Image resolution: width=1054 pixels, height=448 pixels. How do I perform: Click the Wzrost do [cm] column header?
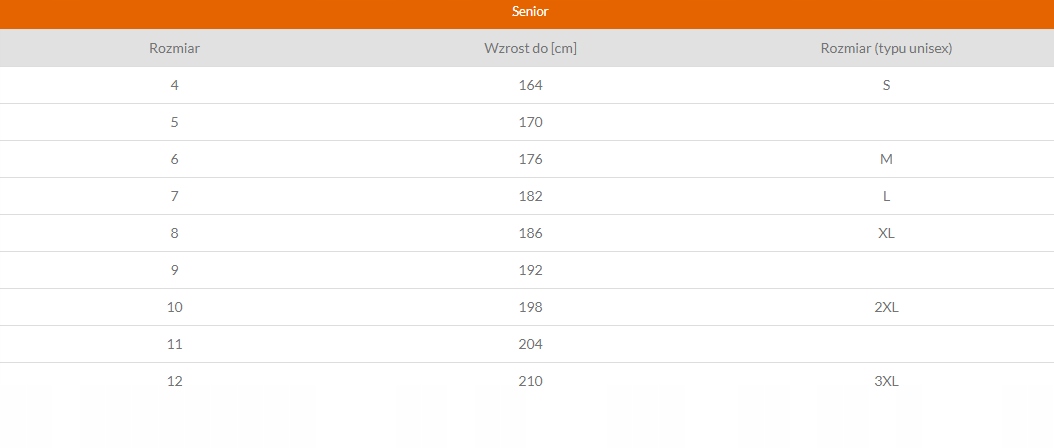(x=530, y=48)
